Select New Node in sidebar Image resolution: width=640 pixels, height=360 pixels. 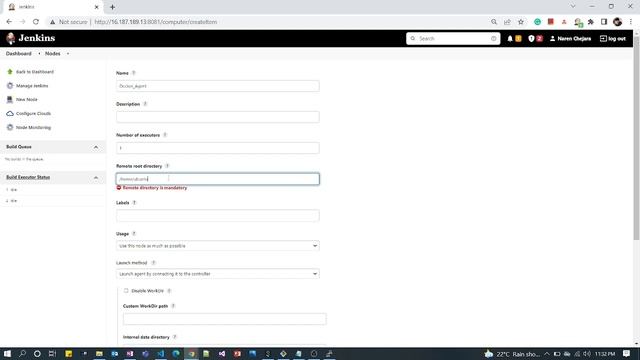click(x=27, y=100)
